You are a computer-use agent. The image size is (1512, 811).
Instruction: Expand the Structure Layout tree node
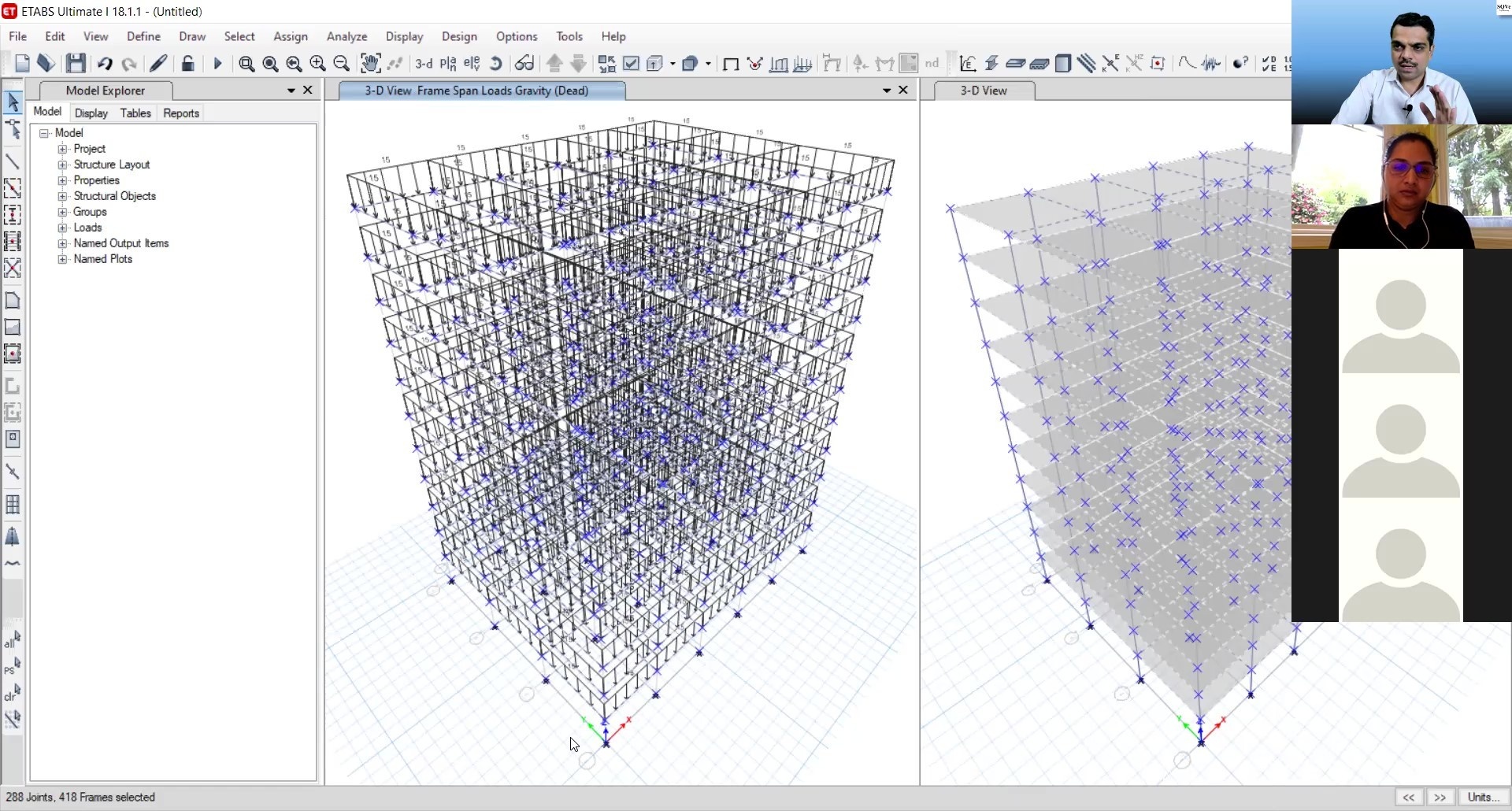(x=63, y=165)
